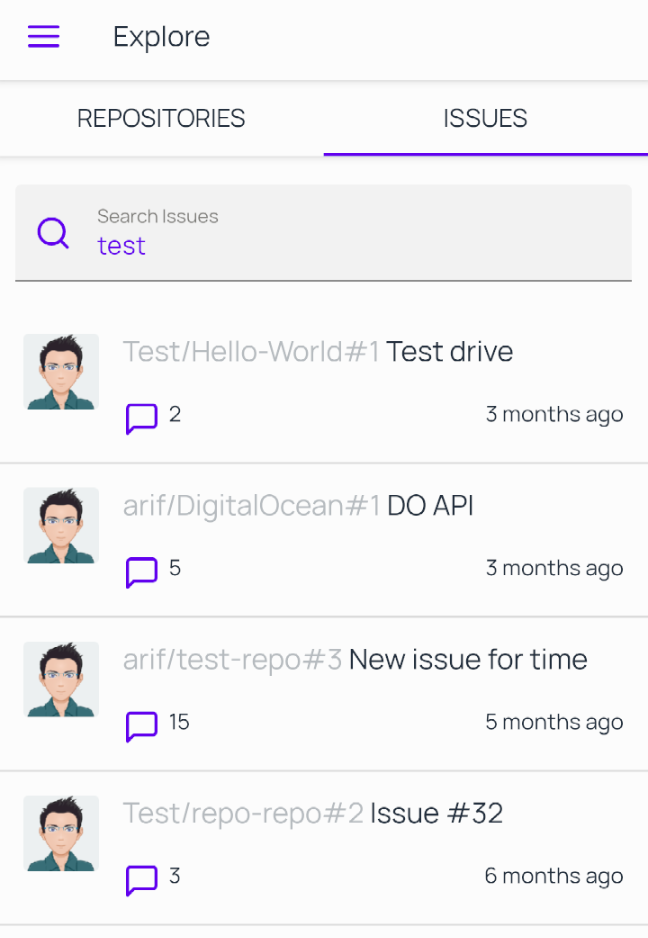The height and width of the screenshot is (938, 648).
Task: Click comment icon on Issue #32
Action: tap(141, 880)
